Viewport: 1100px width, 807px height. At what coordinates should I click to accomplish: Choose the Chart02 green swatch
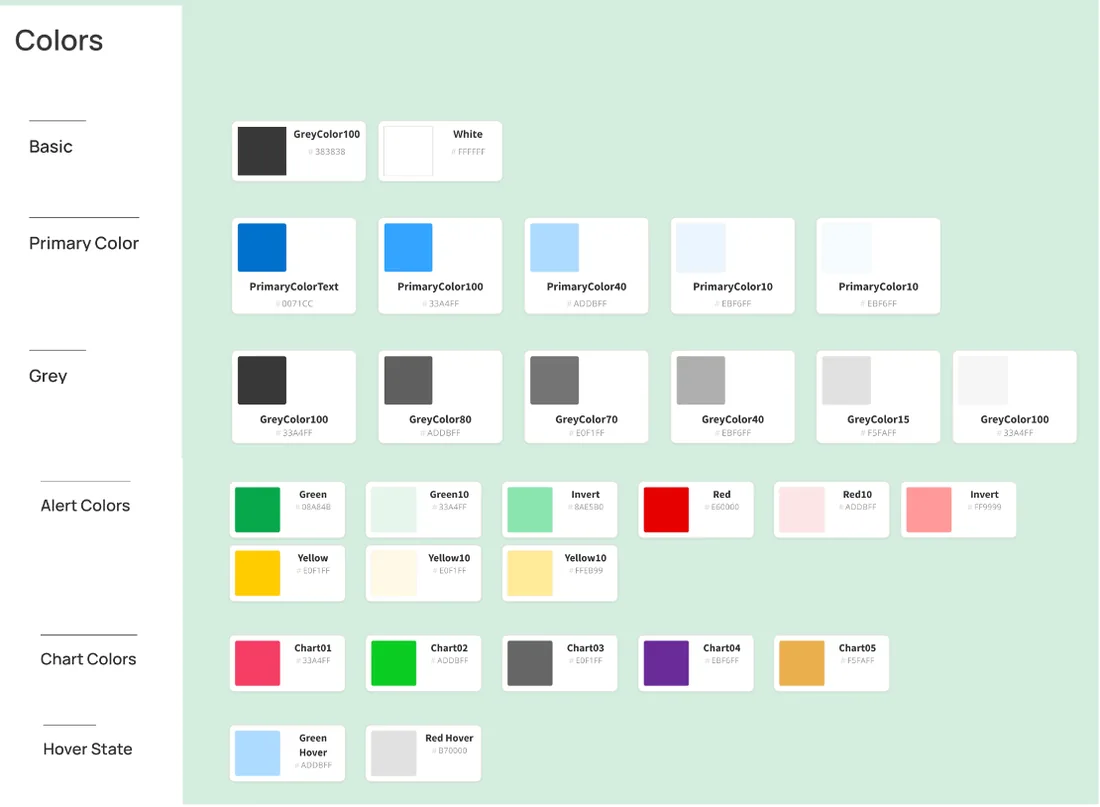pos(394,663)
